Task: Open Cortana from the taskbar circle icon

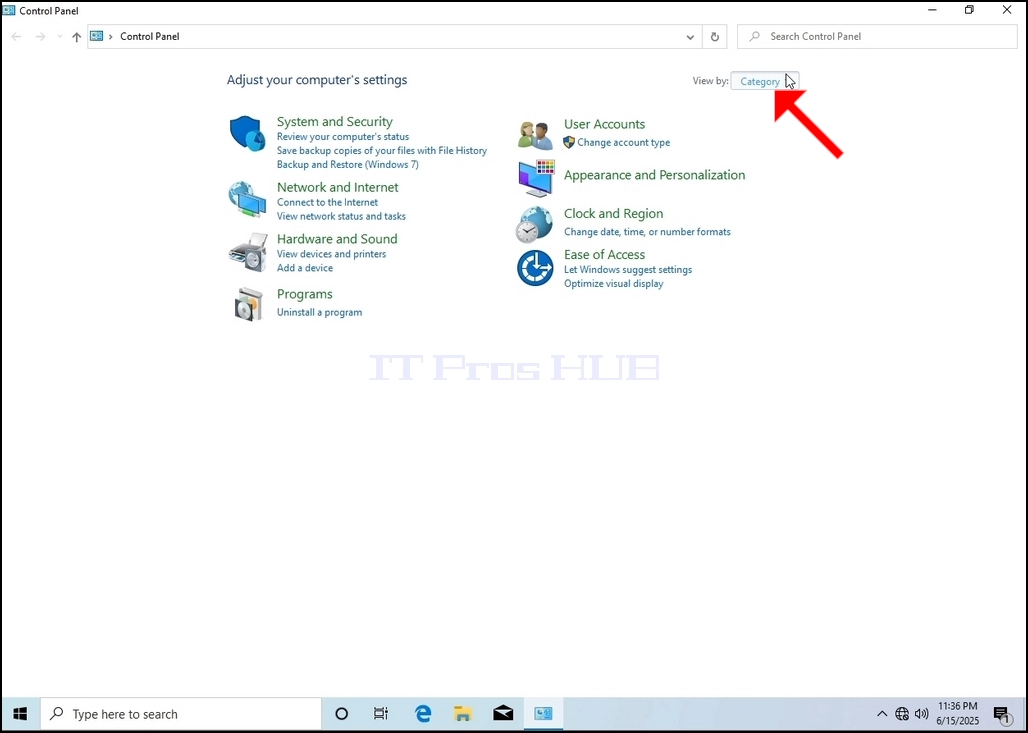Action: 342,714
